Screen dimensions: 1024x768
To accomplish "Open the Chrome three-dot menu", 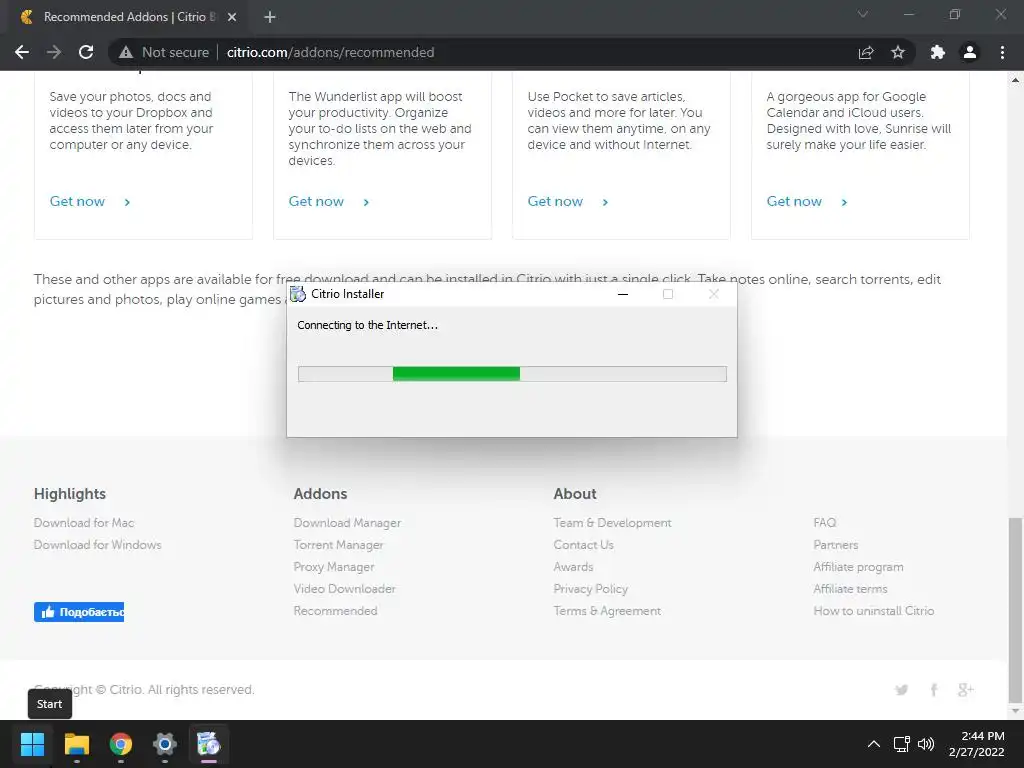I will coord(1002,52).
